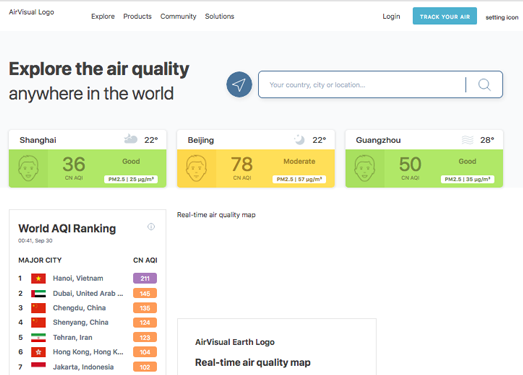Screen dimensions: 523x375
Task: Click the Hong Kong flag icon
Action: coord(38,352)
